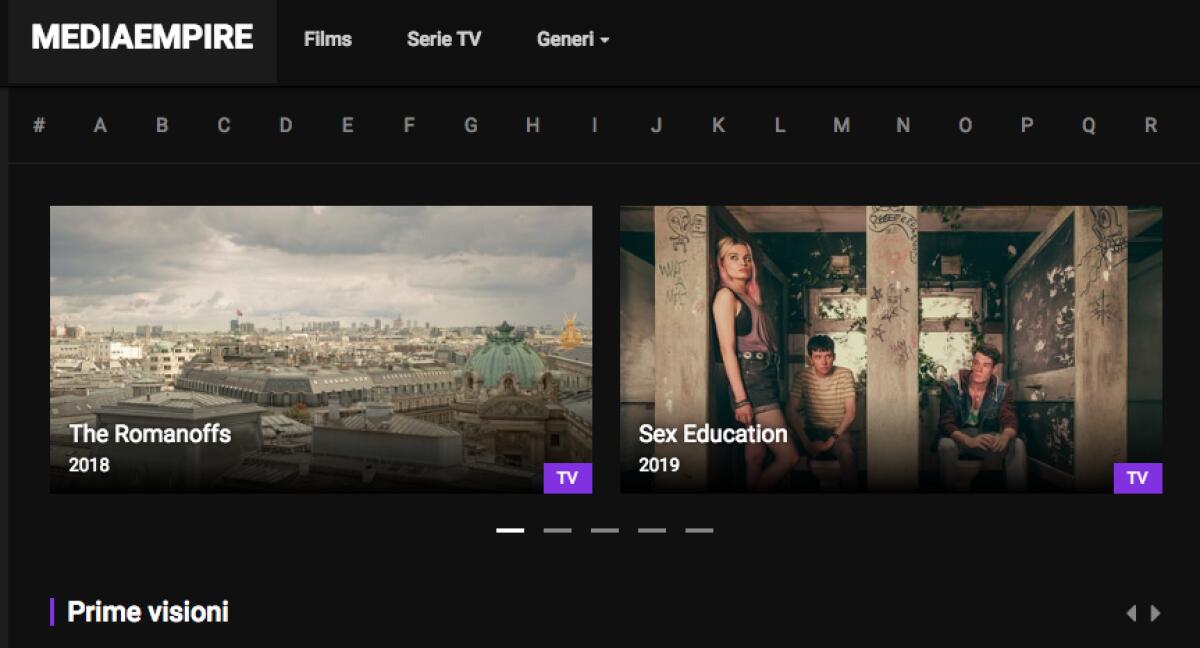Open the Serie TV section
The height and width of the screenshot is (648, 1200).
(443, 40)
